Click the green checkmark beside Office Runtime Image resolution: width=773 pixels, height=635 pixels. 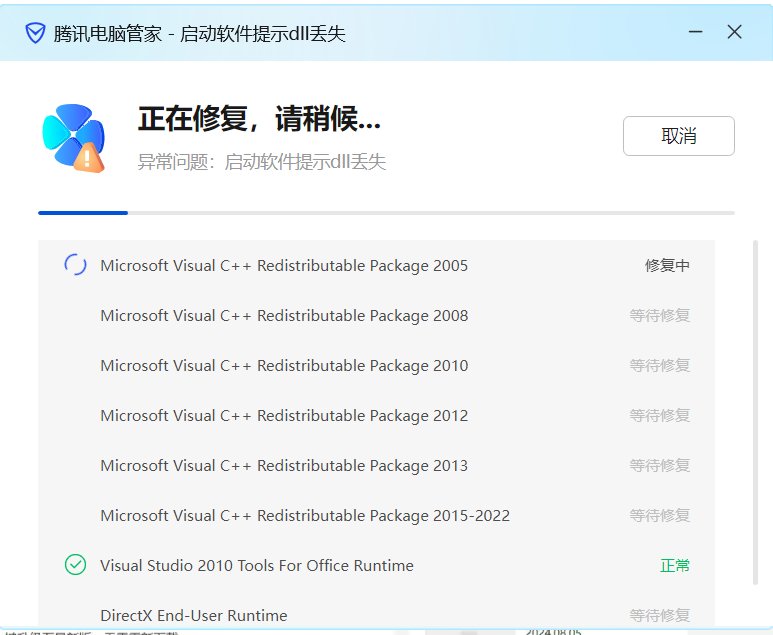click(75, 564)
